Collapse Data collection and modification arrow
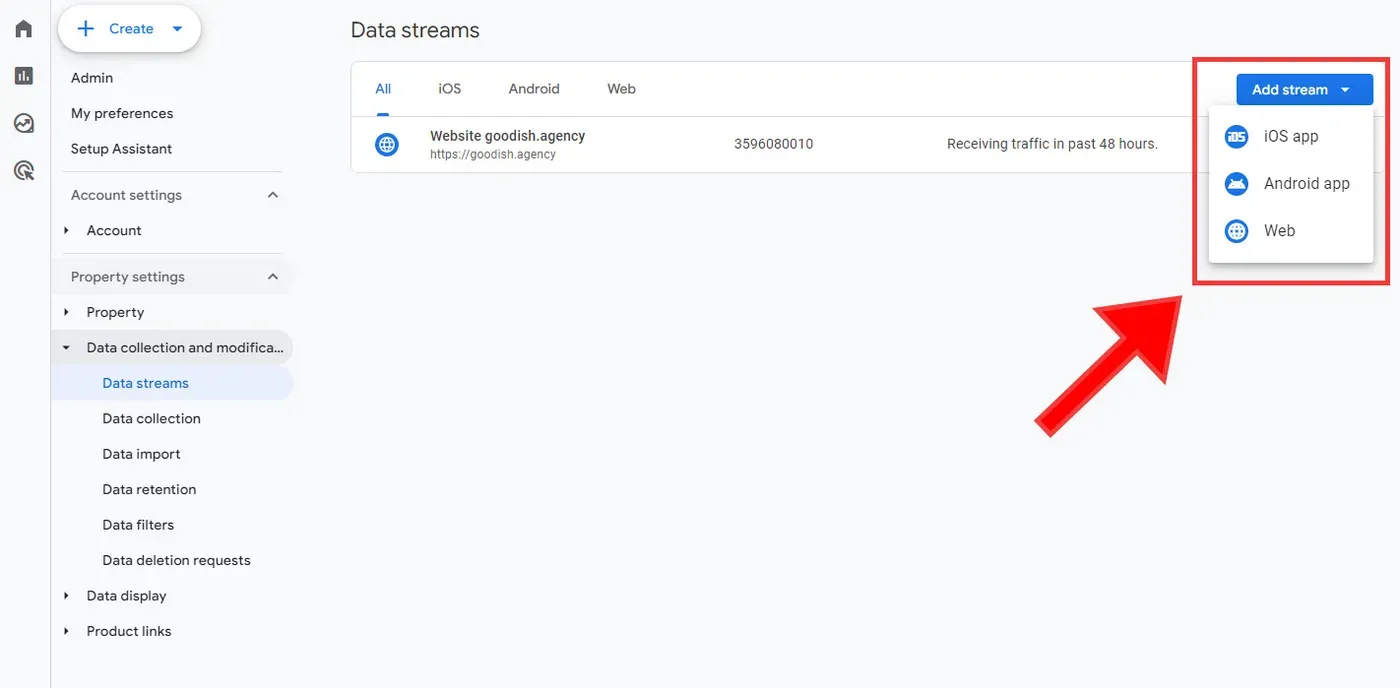The image size is (1400, 688). [67, 348]
